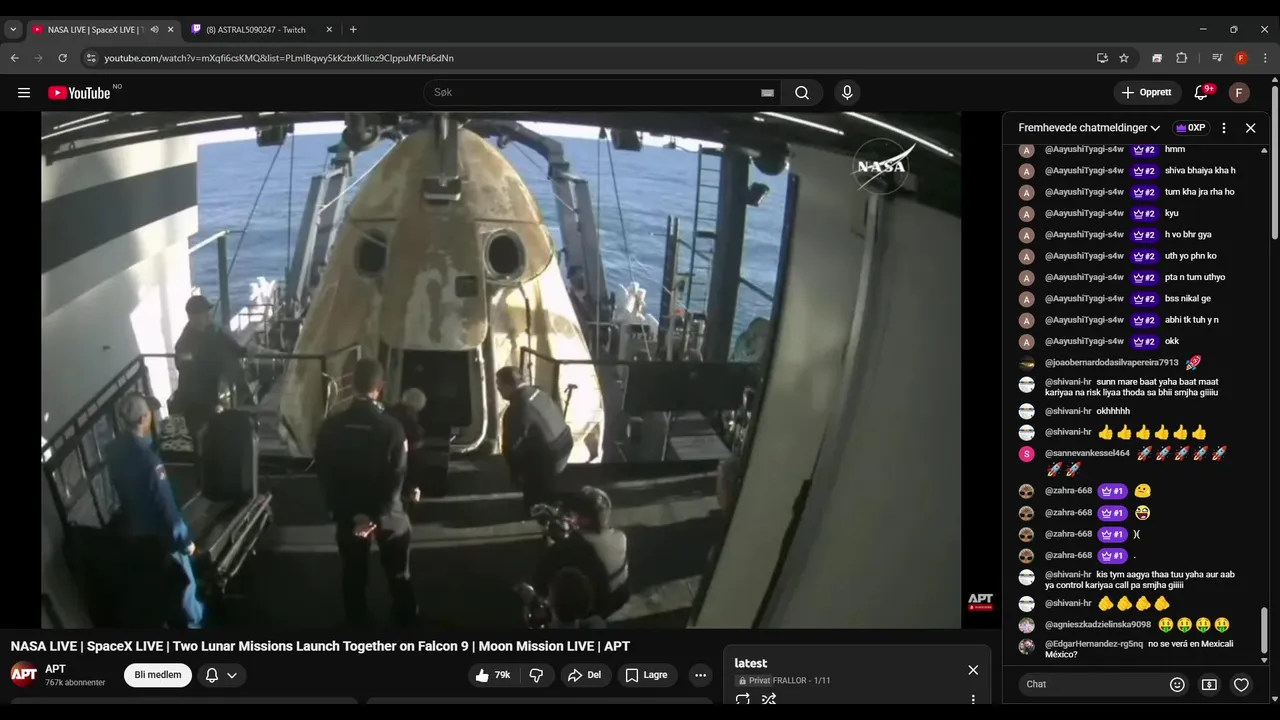Open the Chrome profile F avatar

coord(1241,58)
